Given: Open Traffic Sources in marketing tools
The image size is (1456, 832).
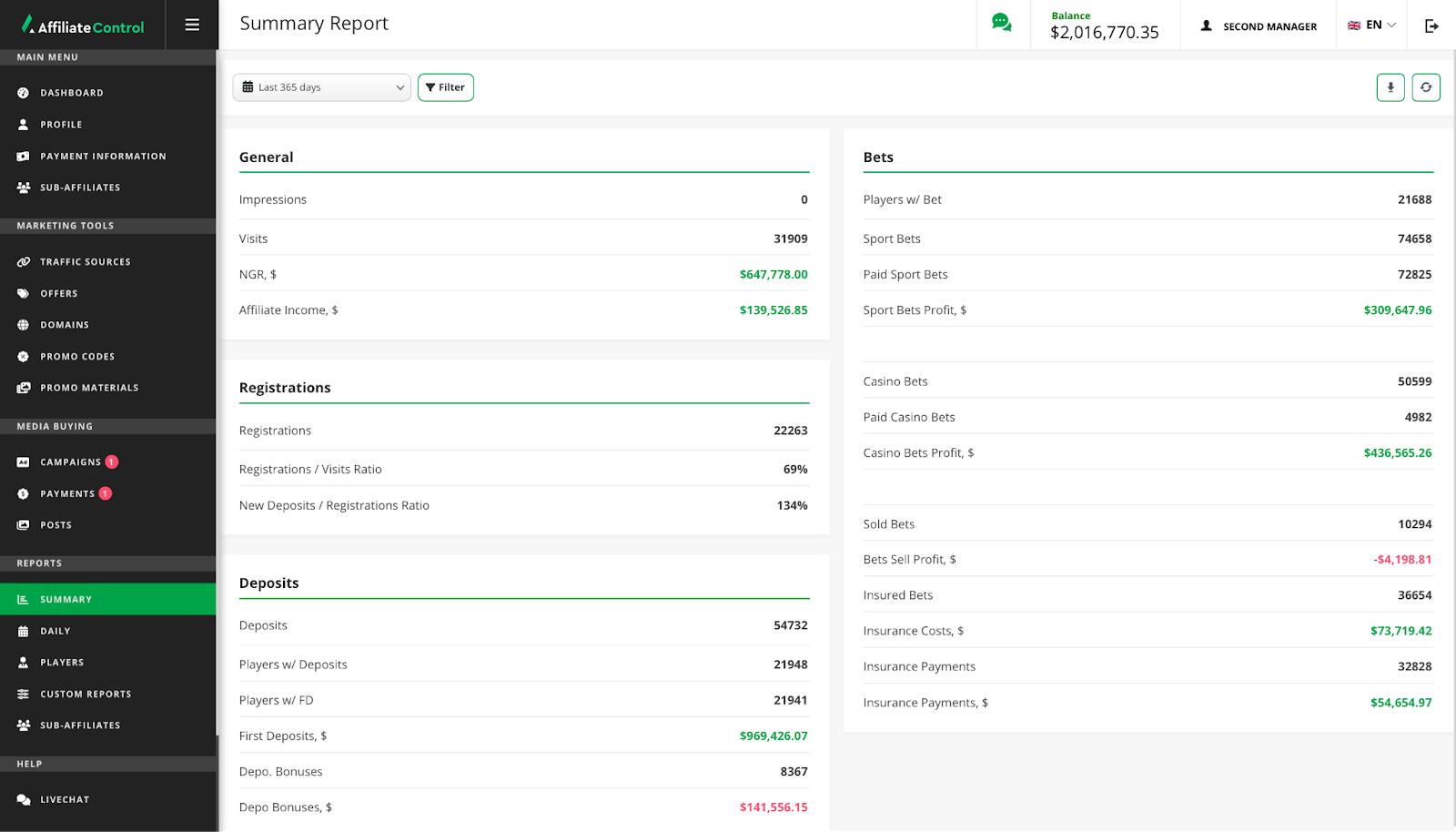Looking at the screenshot, I should click(x=86, y=262).
